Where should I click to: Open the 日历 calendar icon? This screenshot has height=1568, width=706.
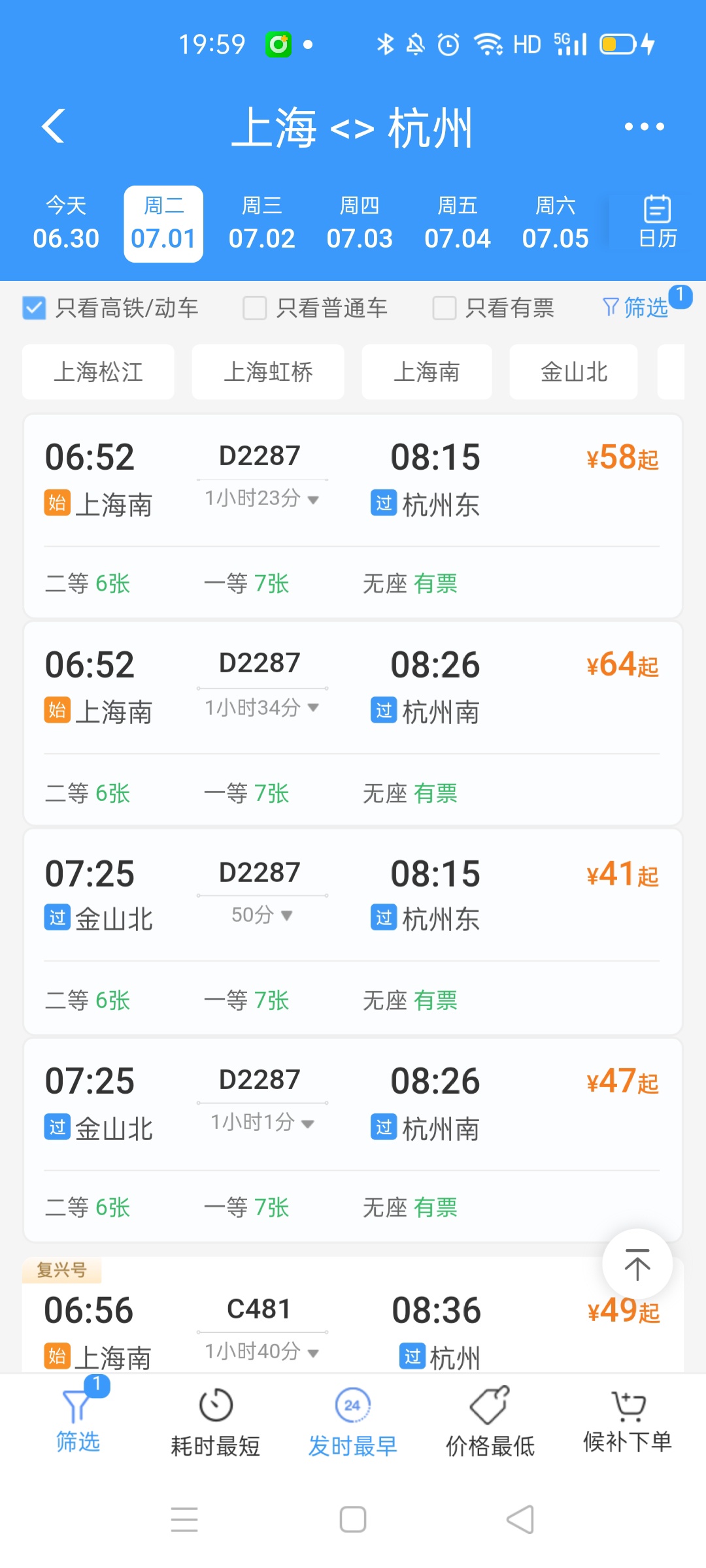(x=657, y=222)
